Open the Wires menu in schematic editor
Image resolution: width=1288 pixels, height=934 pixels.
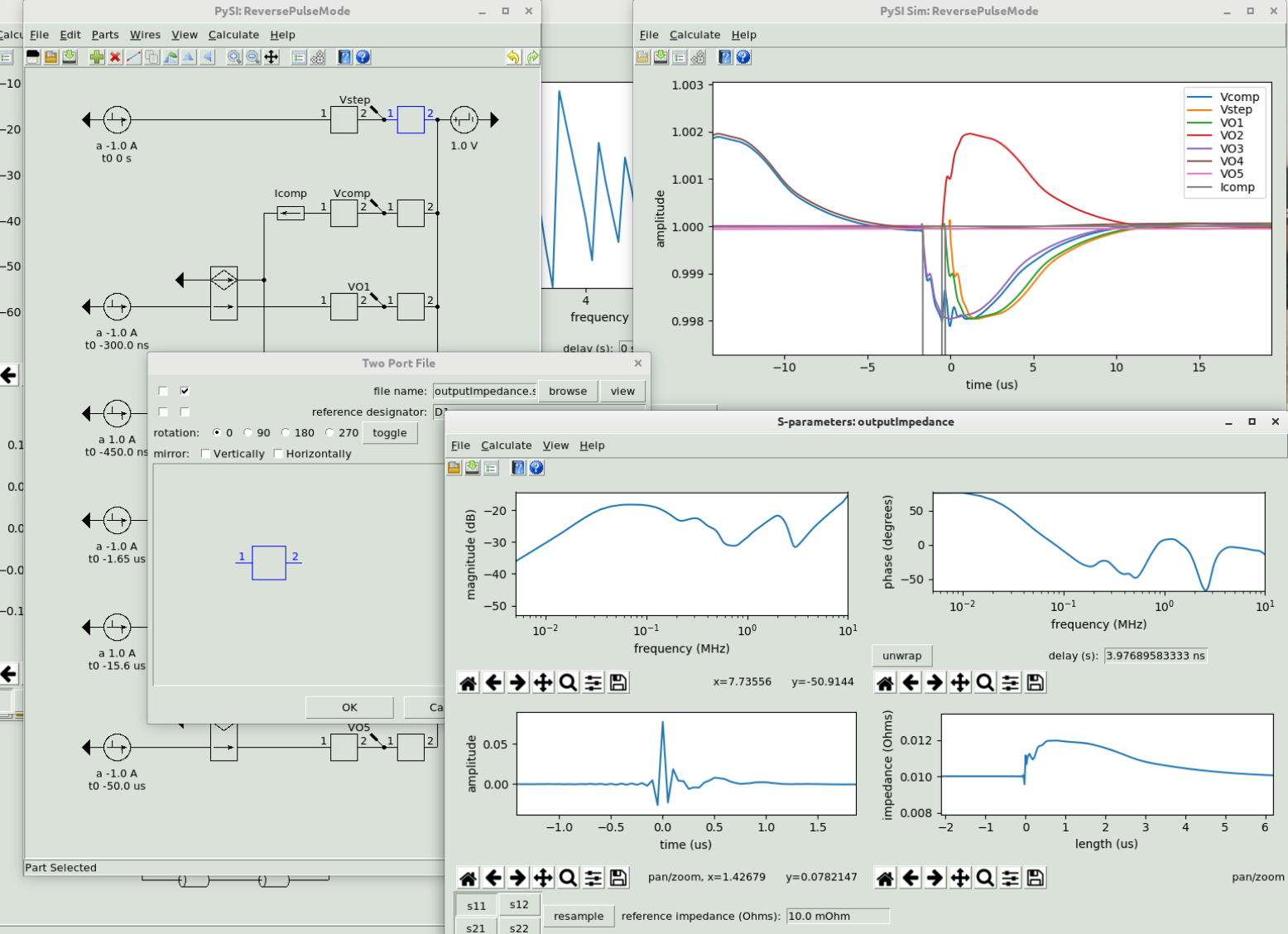(x=145, y=35)
